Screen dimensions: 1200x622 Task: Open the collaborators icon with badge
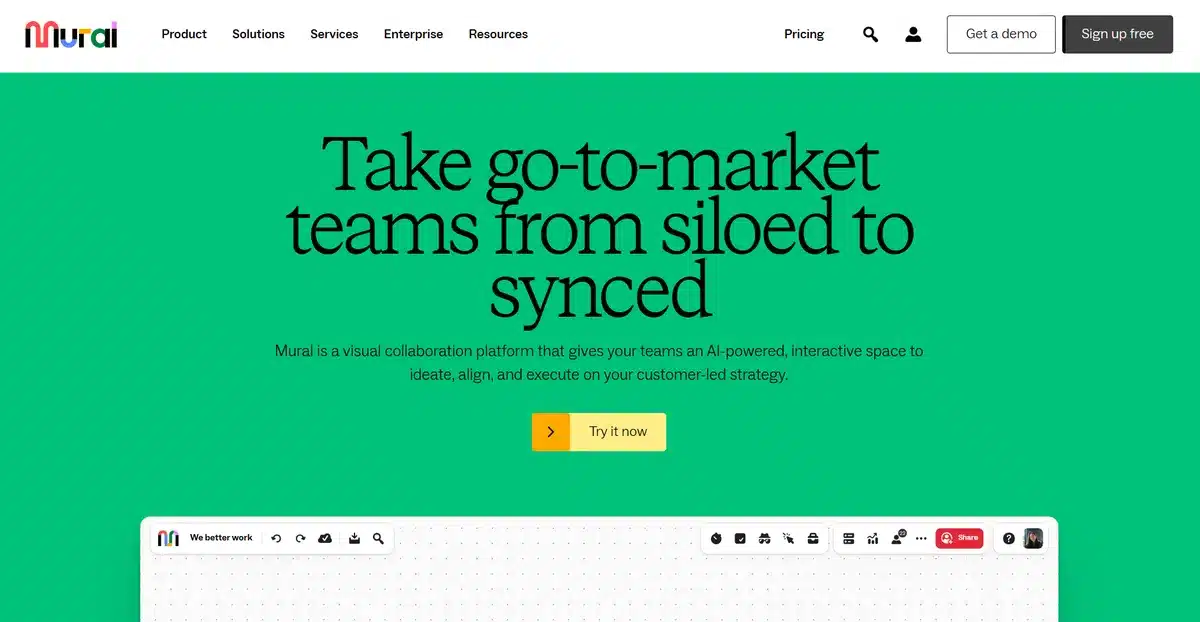click(x=898, y=537)
